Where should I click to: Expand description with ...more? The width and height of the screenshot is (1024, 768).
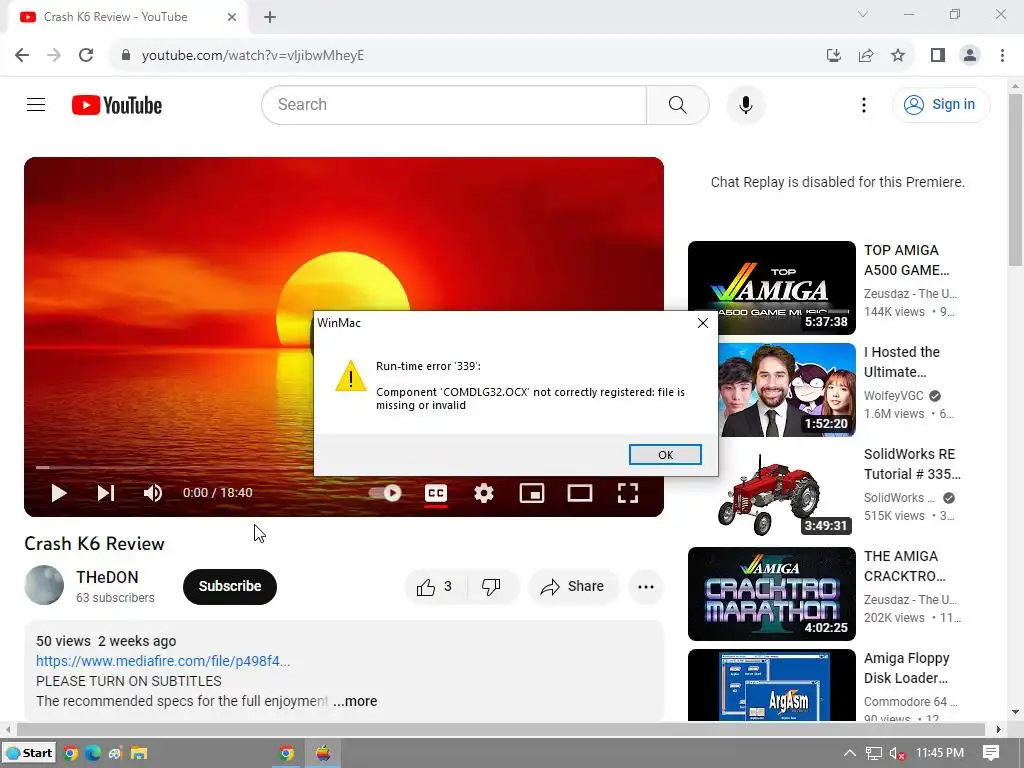[355, 701]
